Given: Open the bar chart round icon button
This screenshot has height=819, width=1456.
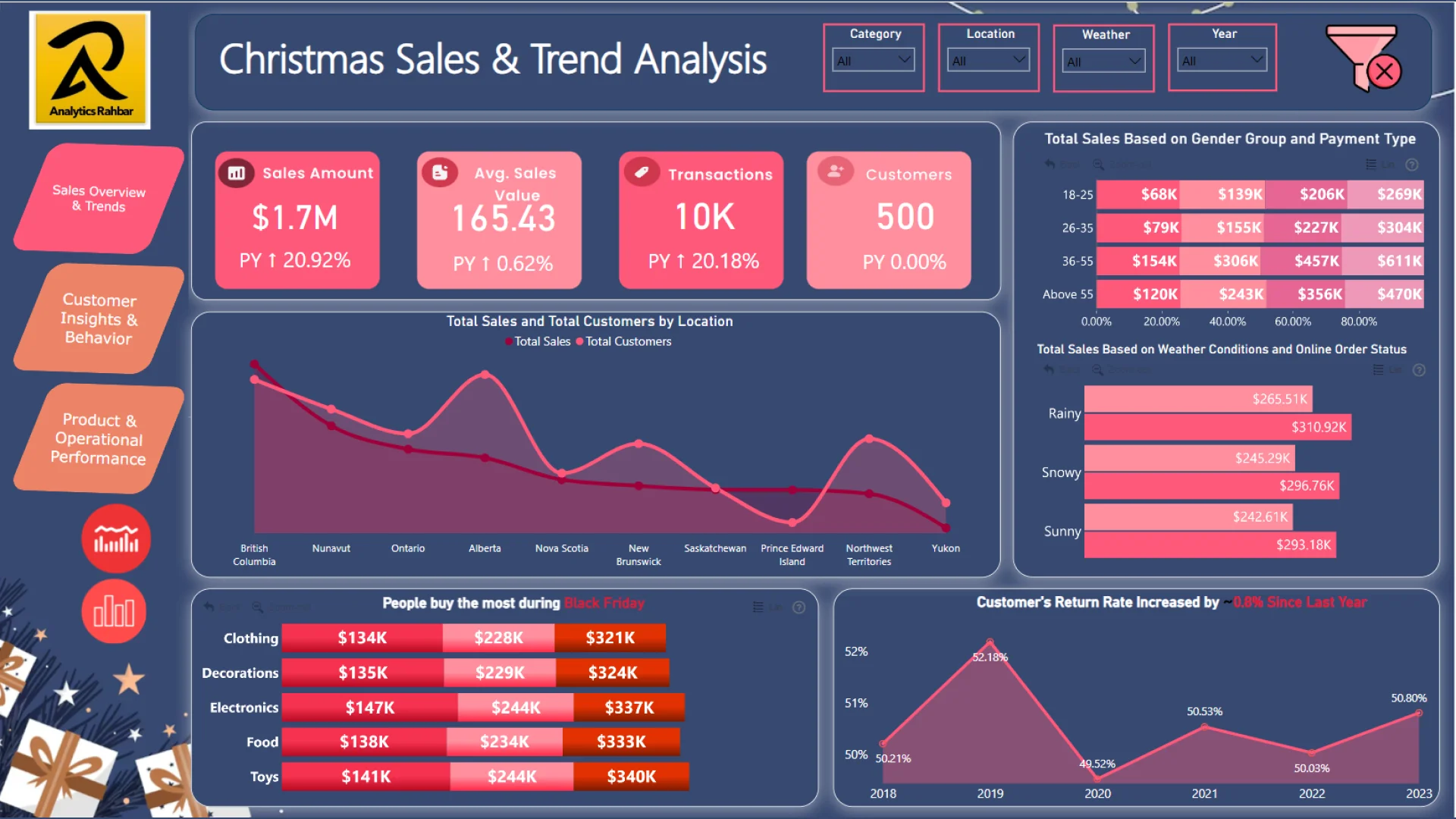Looking at the screenshot, I should coord(115,611).
